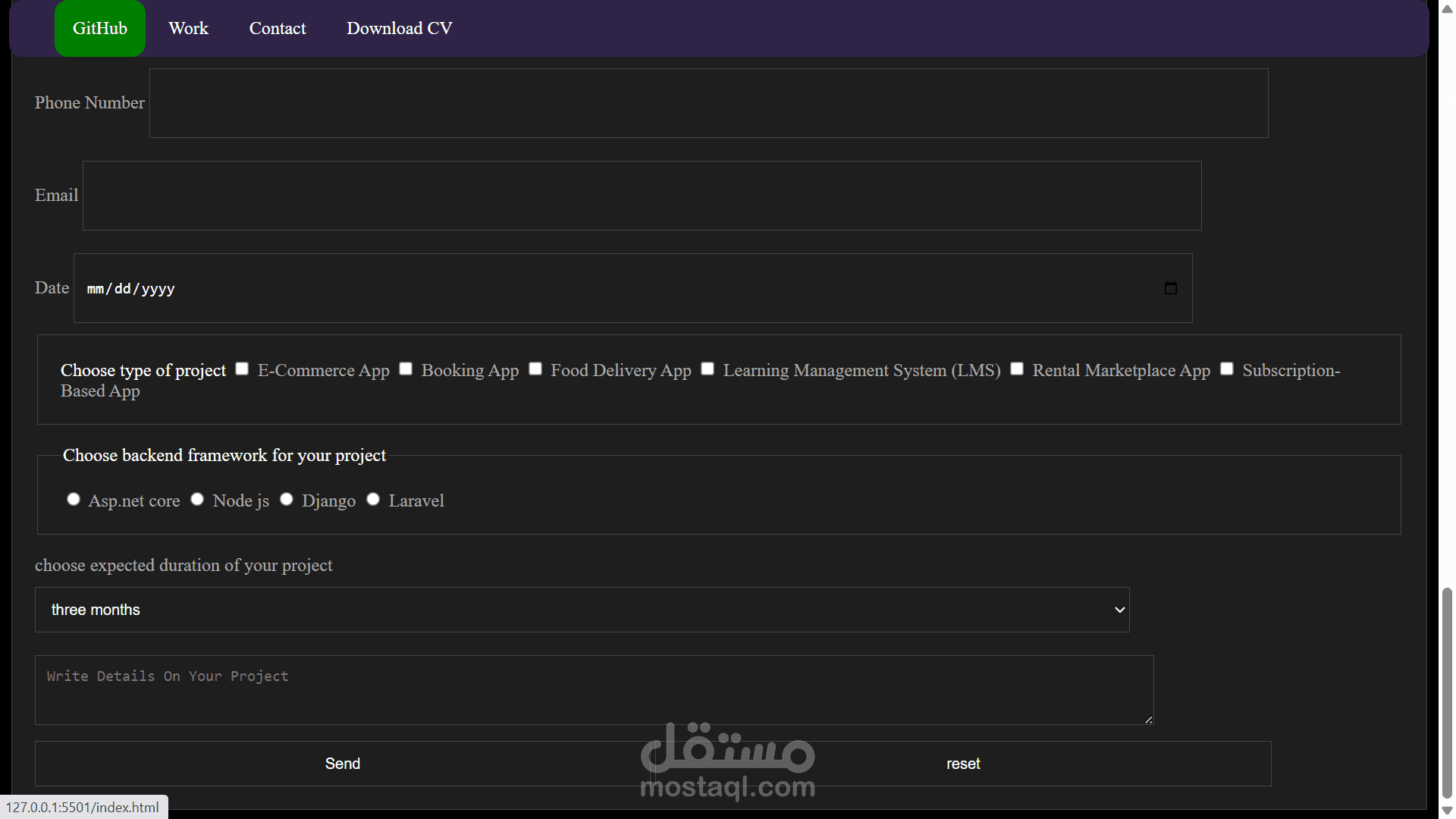
Task: Enable the Food Delivery App option
Action: pyautogui.click(x=535, y=369)
